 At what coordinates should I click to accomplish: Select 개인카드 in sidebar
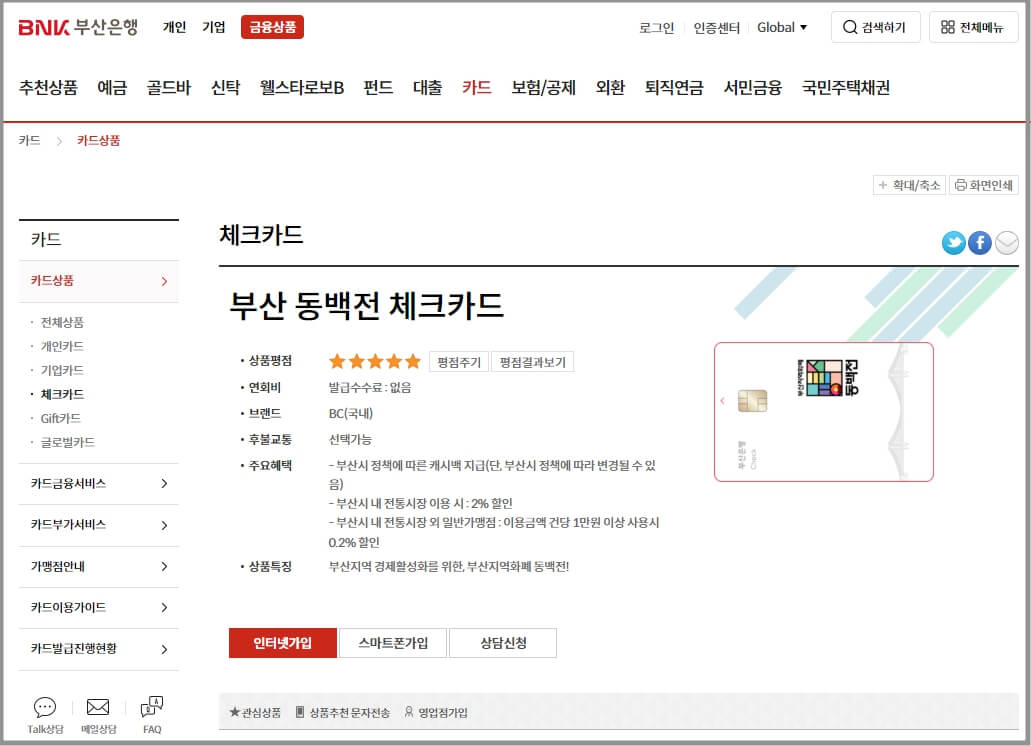click(x=62, y=346)
